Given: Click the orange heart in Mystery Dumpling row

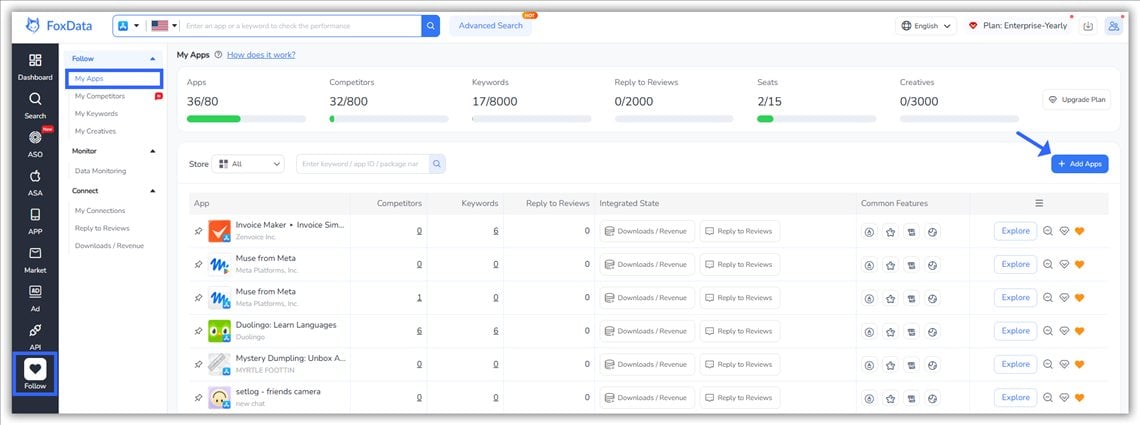Looking at the screenshot, I should 1079,365.
